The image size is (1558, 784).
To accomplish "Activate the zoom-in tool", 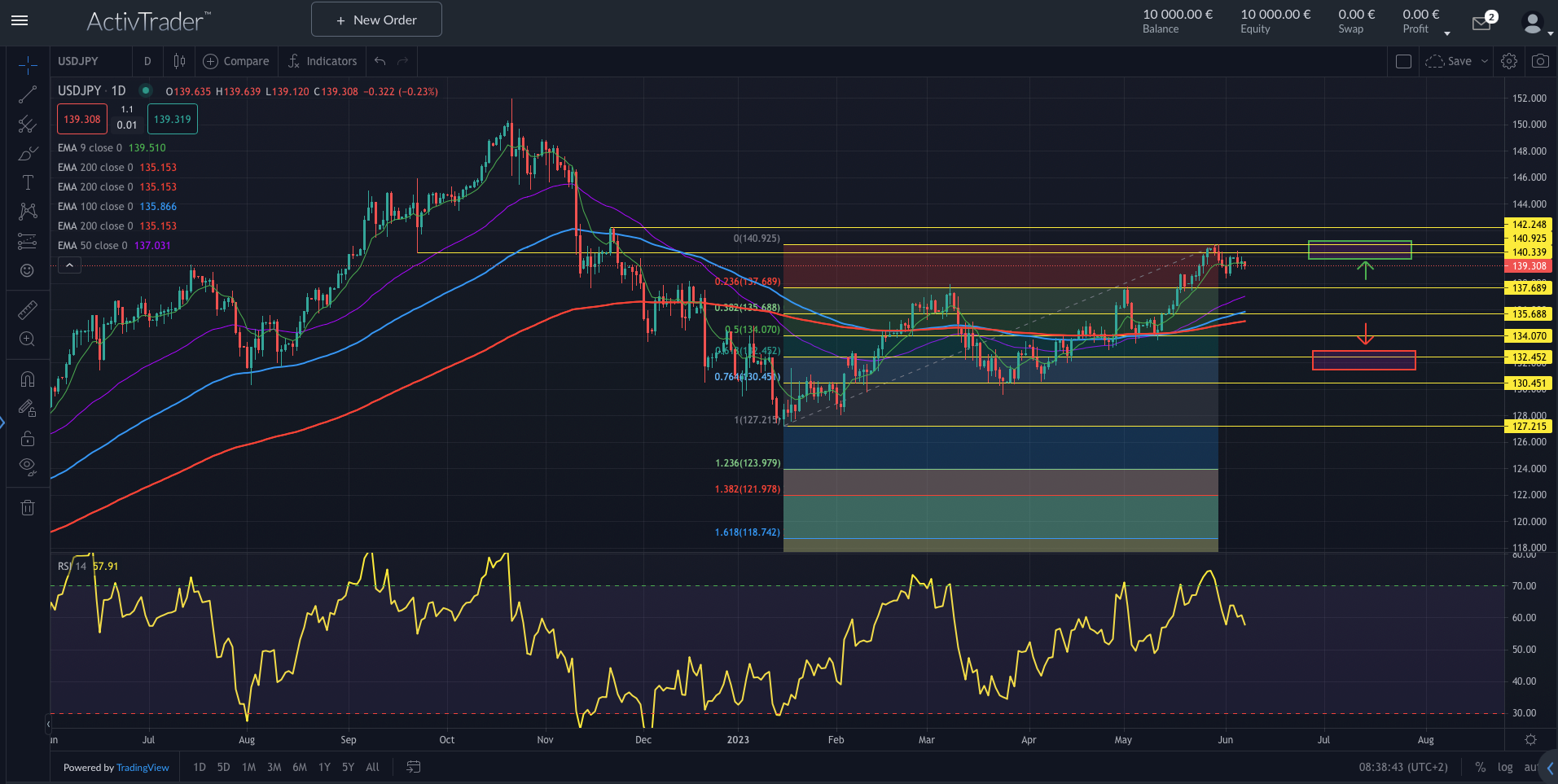I will (x=28, y=339).
